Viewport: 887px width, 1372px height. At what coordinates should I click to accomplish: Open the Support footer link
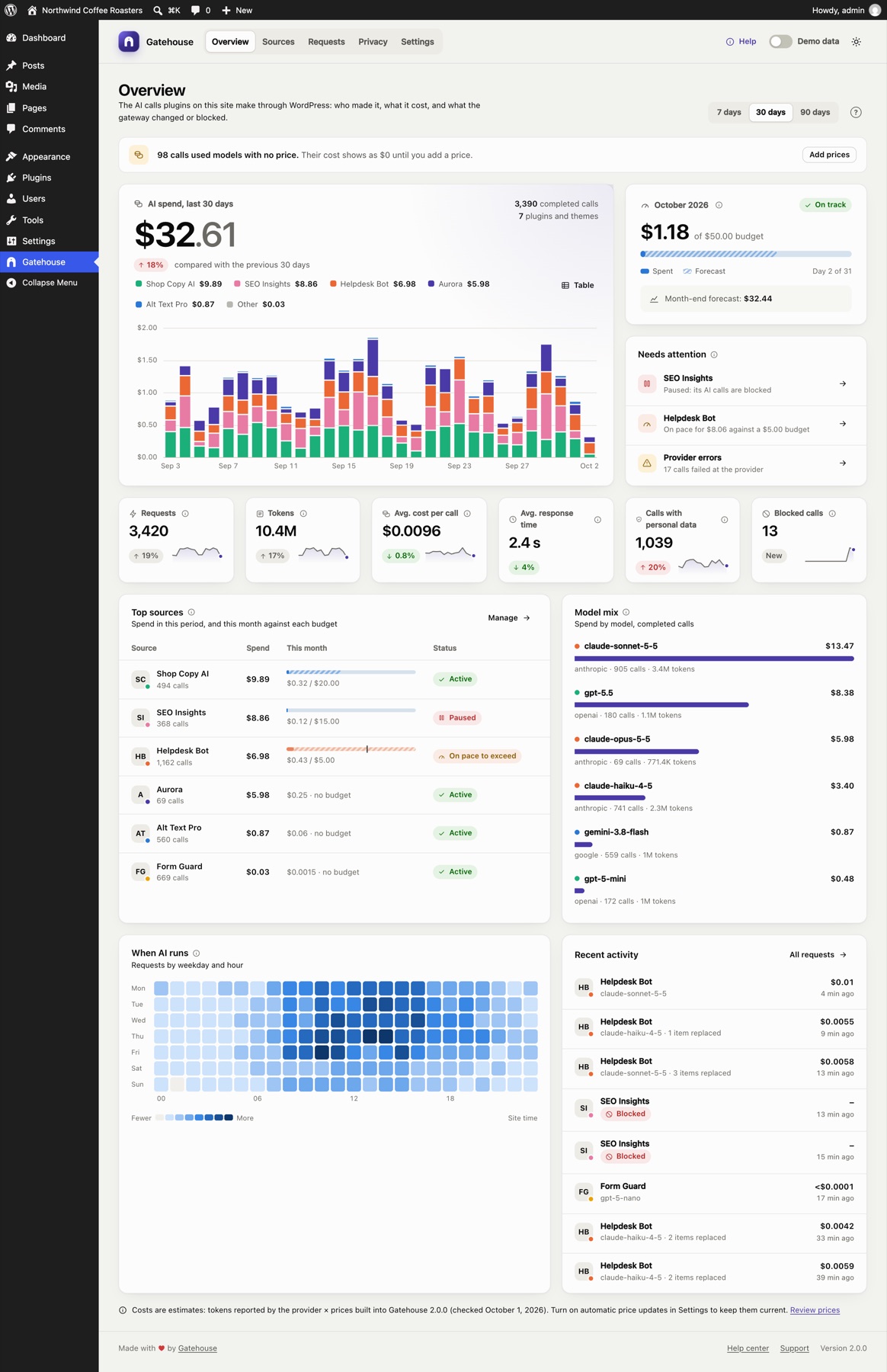(x=794, y=1348)
